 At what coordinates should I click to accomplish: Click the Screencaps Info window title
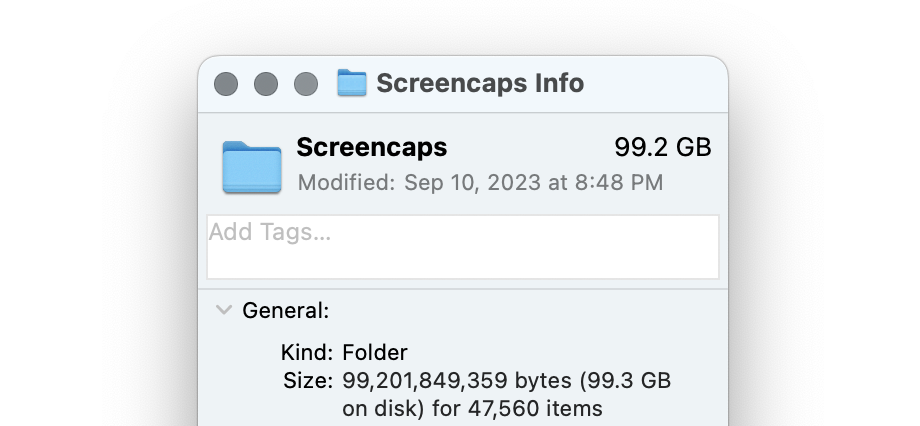point(480,83)
